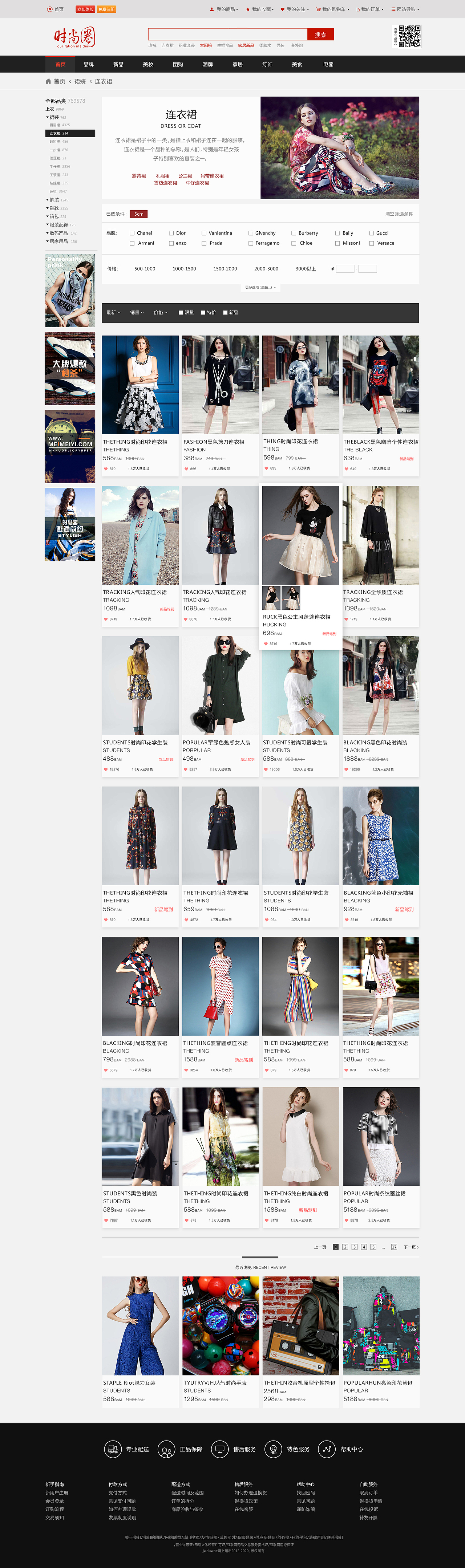465x1568 pixels.
Task: Remove the 5cm selected filter tag
Action: (x=139, y=214)
